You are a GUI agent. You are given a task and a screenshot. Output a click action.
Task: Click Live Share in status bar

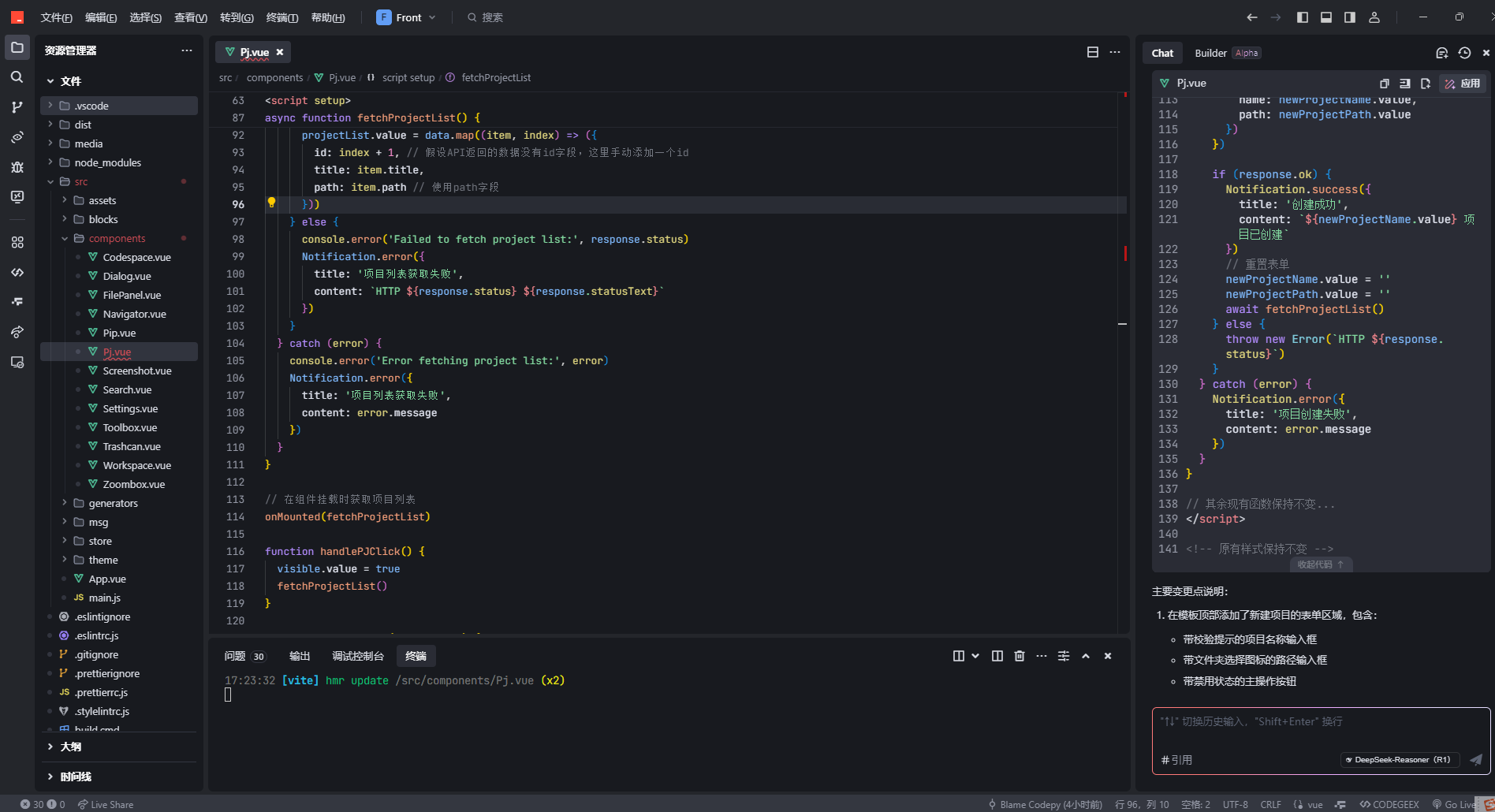point(106,804)
